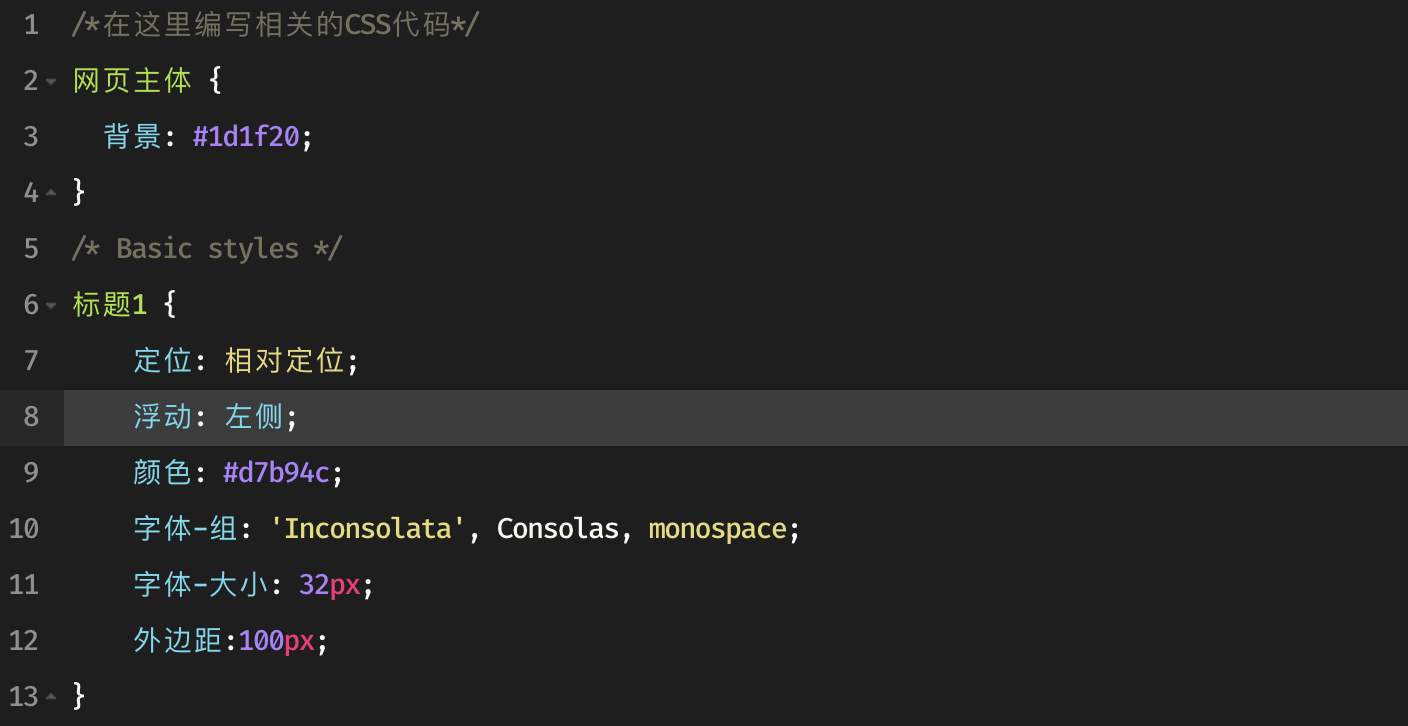
Task: Collapse the 网页主体 block fold arrow
Action: (x=51, y=81)
